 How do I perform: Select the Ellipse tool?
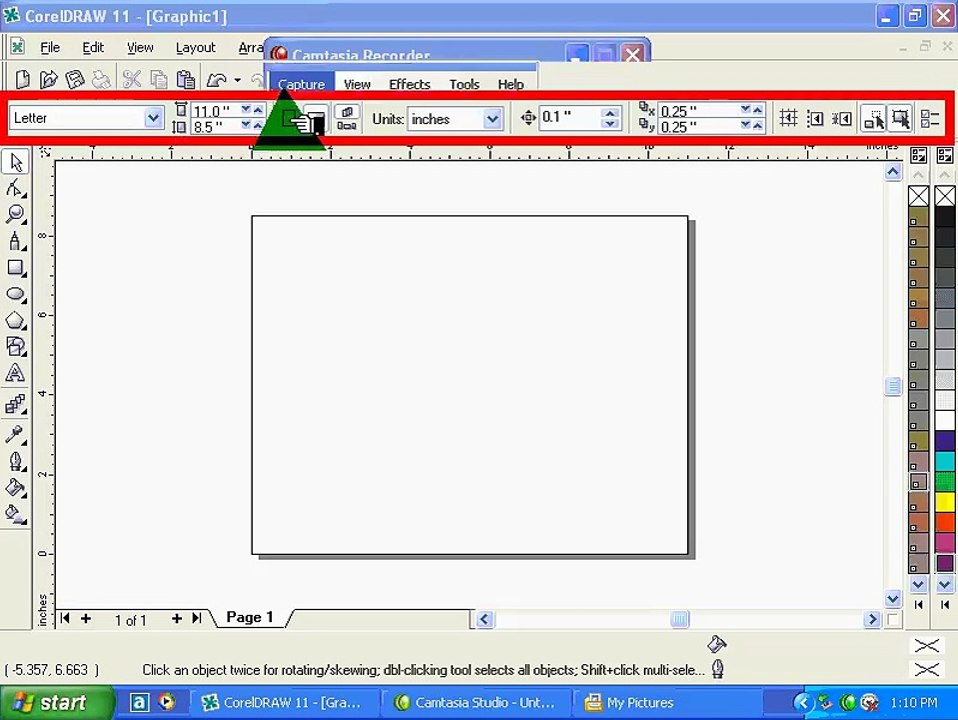click(x=15, y=294)
